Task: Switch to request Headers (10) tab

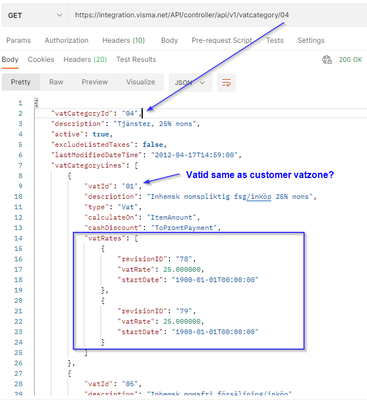Action: point(124,40)
